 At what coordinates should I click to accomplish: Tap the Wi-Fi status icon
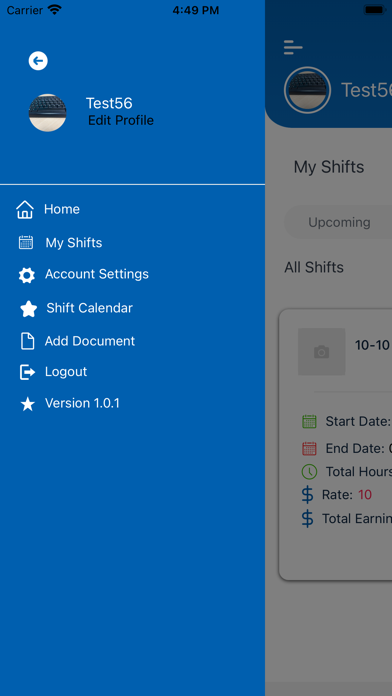point(55,10)
